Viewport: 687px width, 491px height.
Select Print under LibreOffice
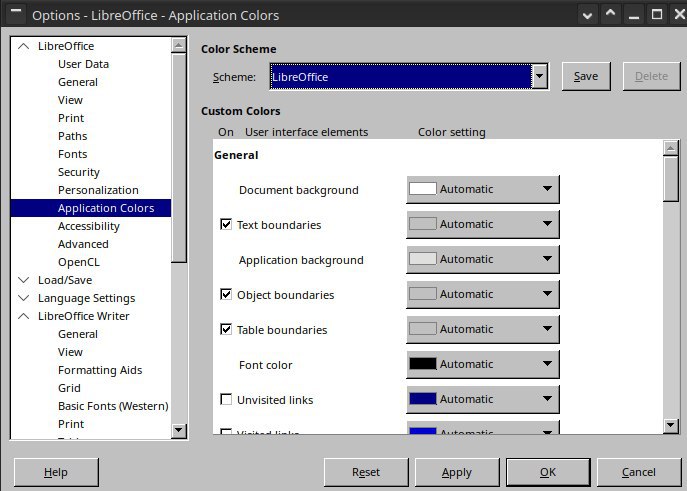pyautogui.click(x=71, y=118)
